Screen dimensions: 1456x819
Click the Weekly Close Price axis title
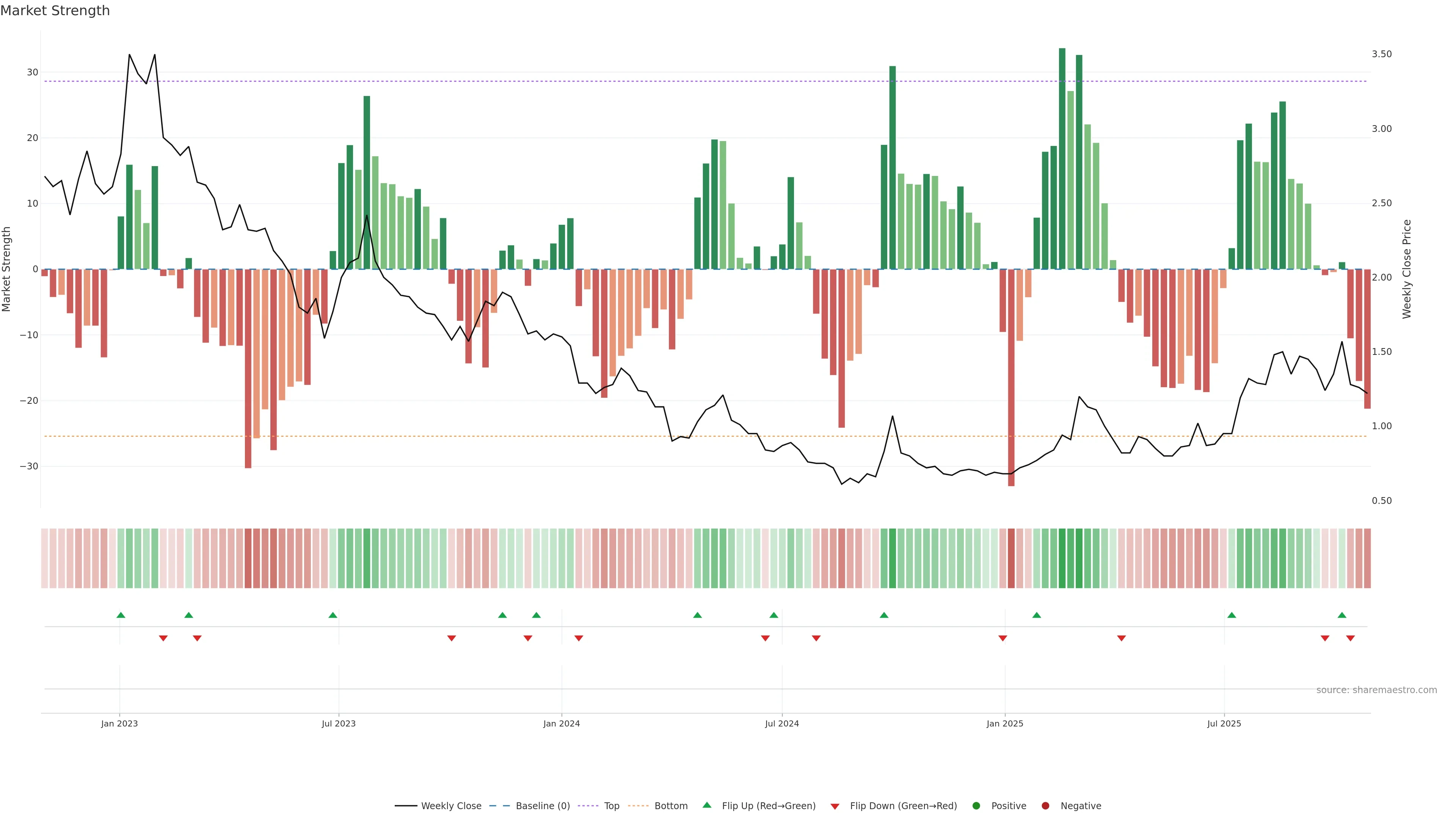point(1407,269)
